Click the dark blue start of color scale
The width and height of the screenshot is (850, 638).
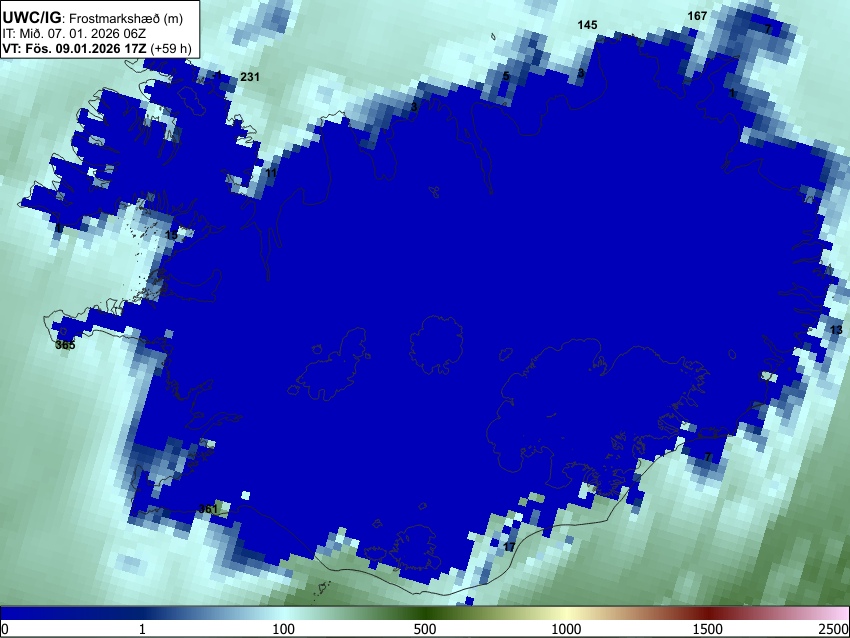33,614
